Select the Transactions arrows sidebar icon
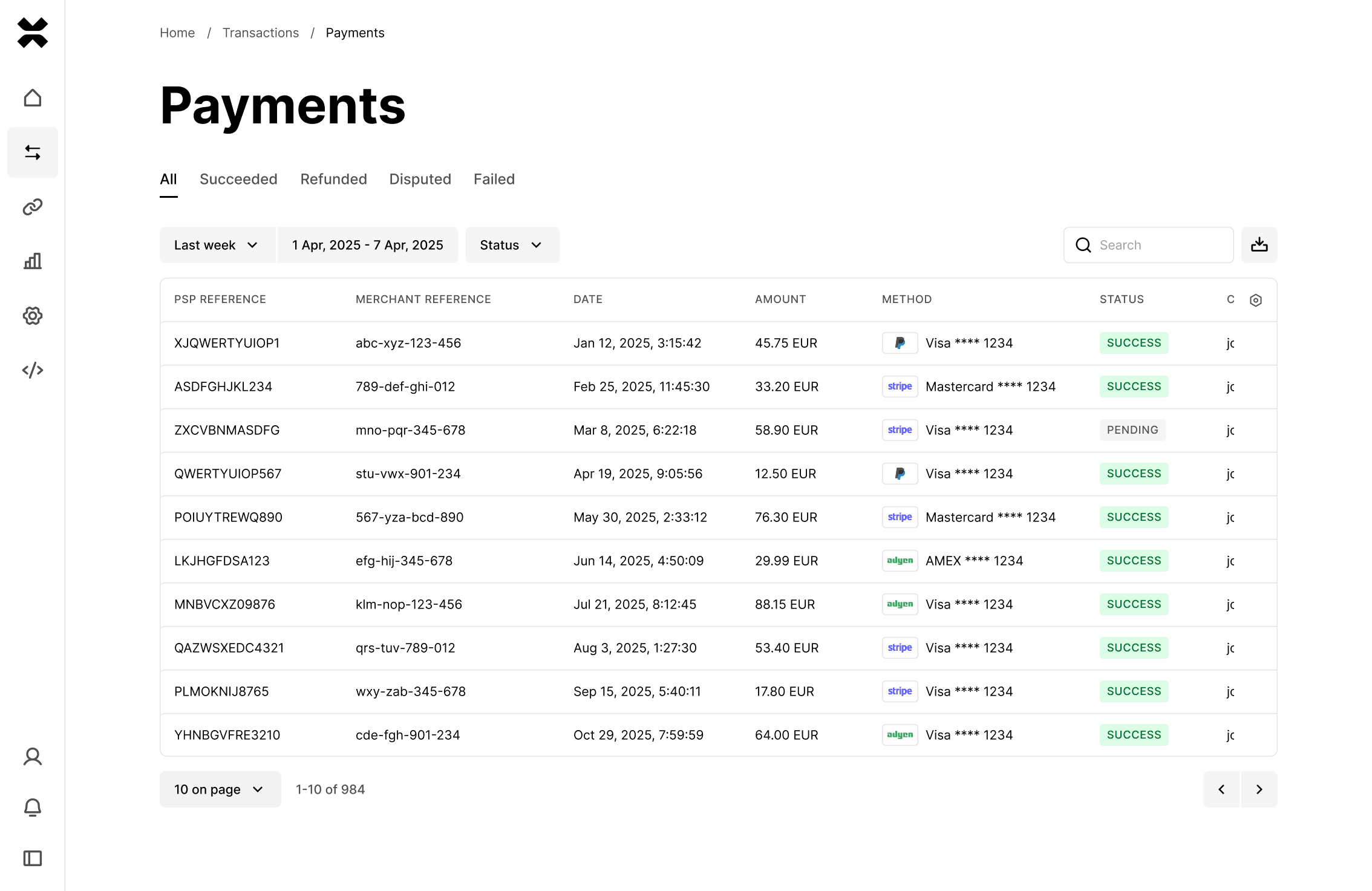The image size is (1372, 891). point(33,152)
